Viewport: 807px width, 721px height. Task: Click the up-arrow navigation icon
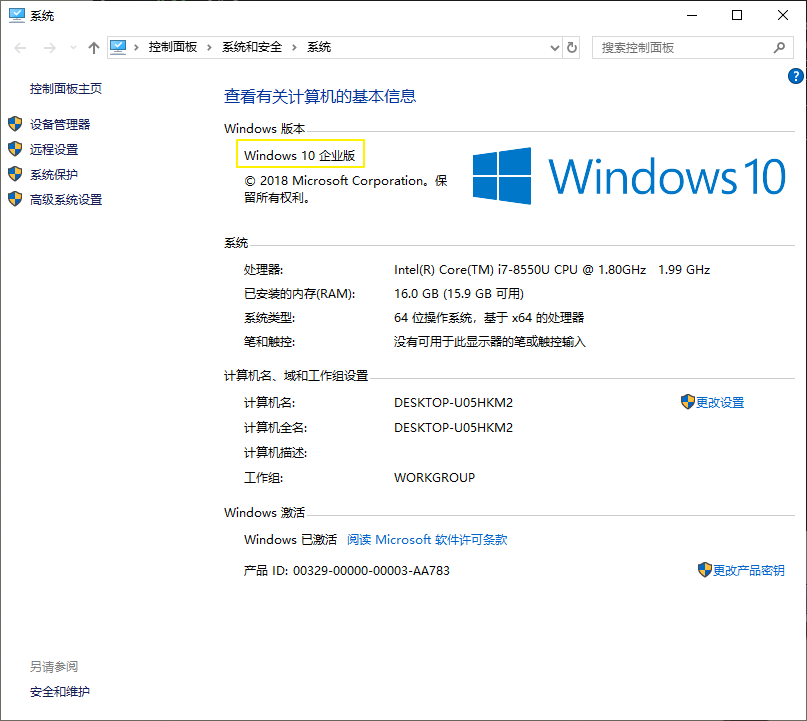coord(93,46)
